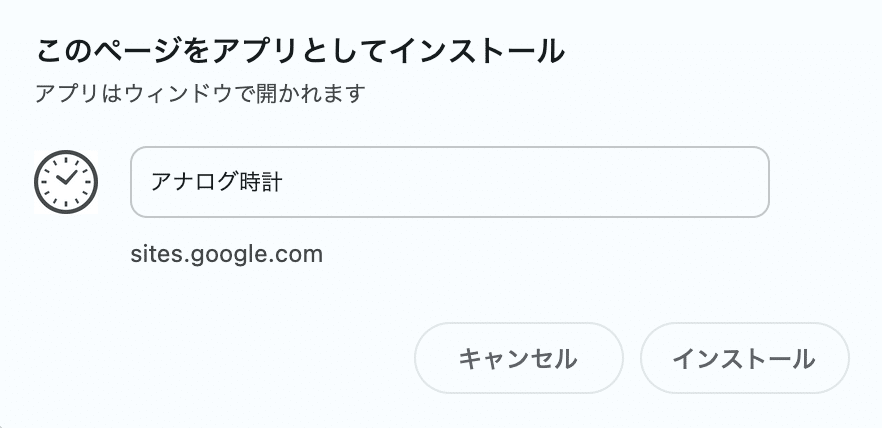882x428 pixels.
Task: Cancel installing the page as an app
Action: [518, 358]
